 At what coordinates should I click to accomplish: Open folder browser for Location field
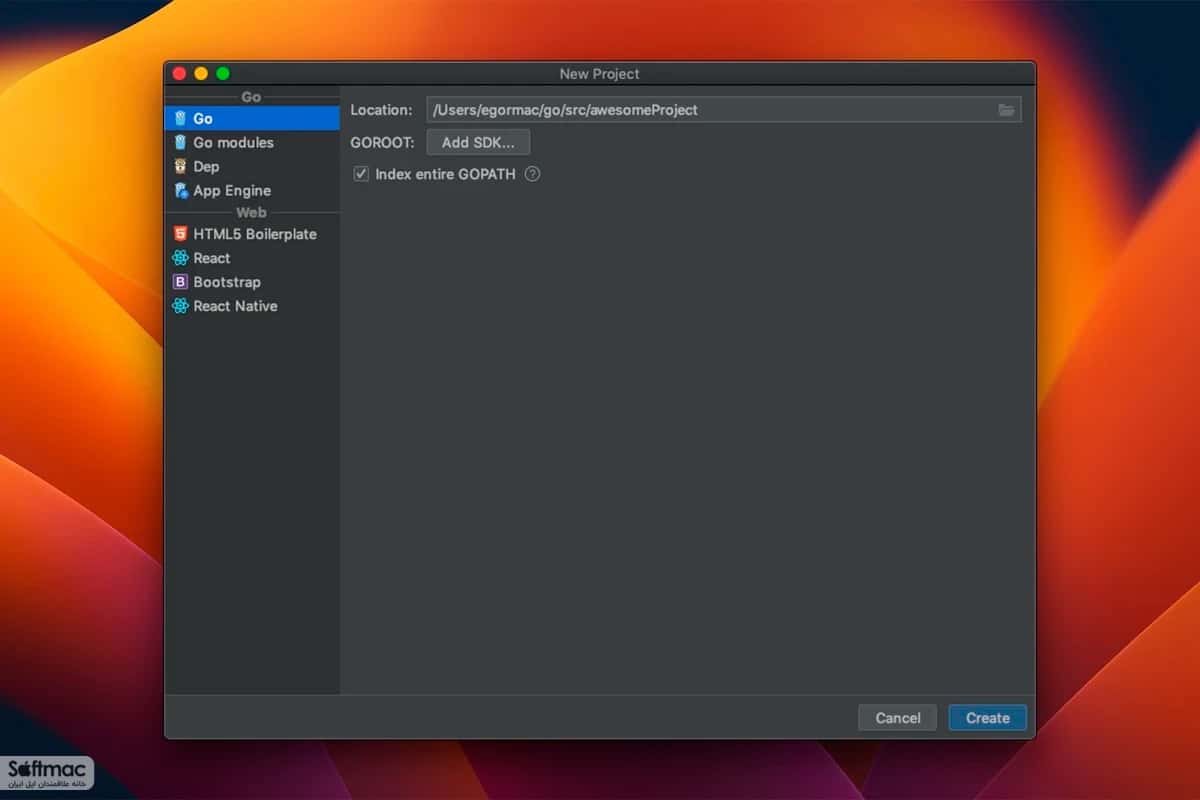[x=1006, y=110]
